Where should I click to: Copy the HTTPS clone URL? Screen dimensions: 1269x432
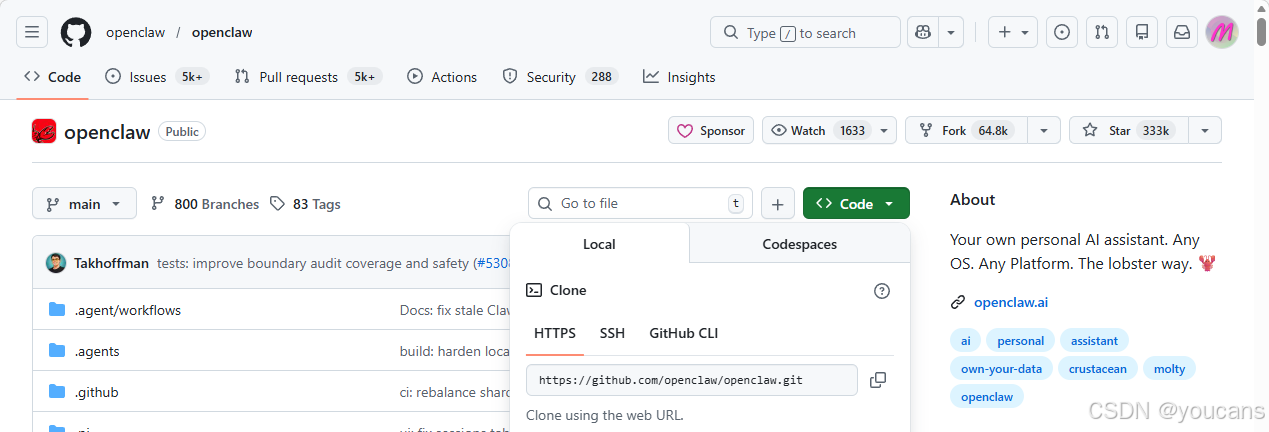tap(878, 380)
